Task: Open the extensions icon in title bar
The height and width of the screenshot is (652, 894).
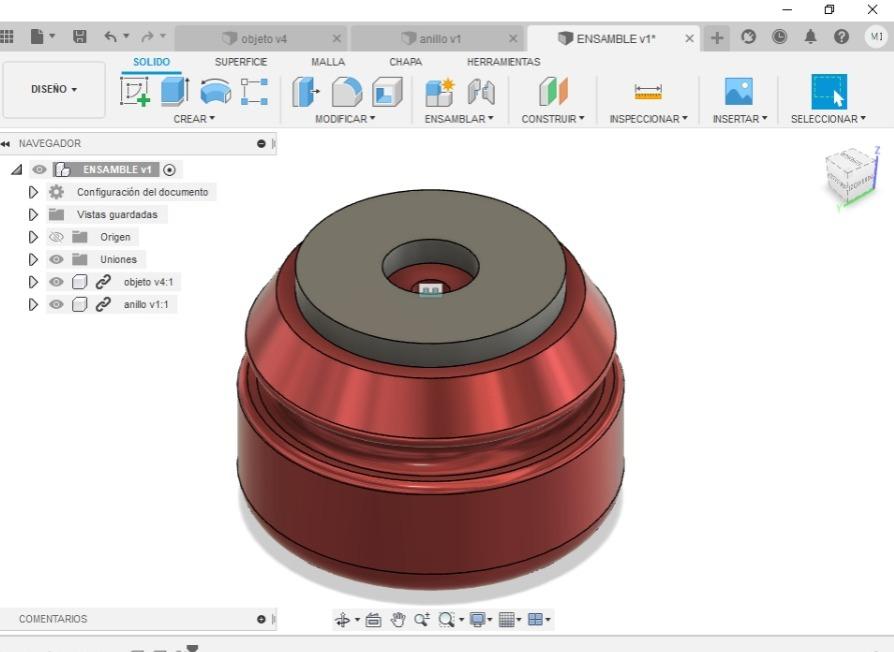Action: coord(748,37)
